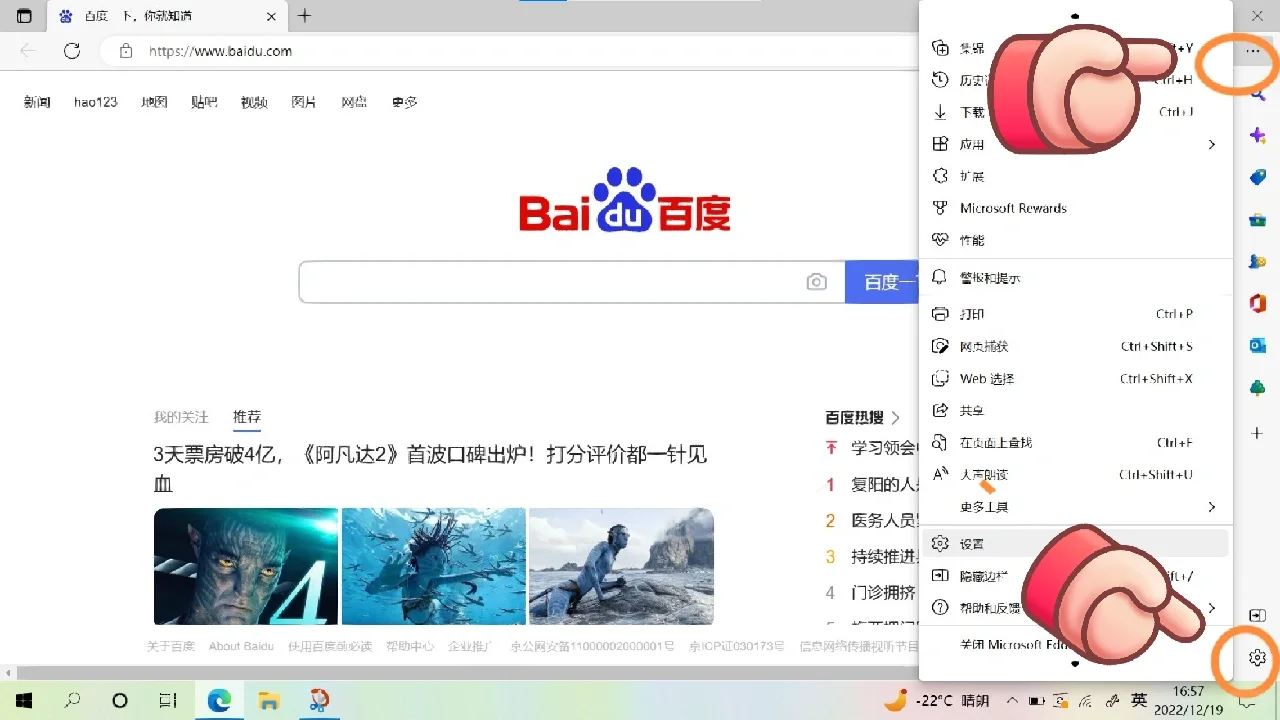The width and height of the screenshot is (1280, 720).
Task: Open 性能 (Performance) menu entry
Action: pyautogui.click(x=1075, y=240)
